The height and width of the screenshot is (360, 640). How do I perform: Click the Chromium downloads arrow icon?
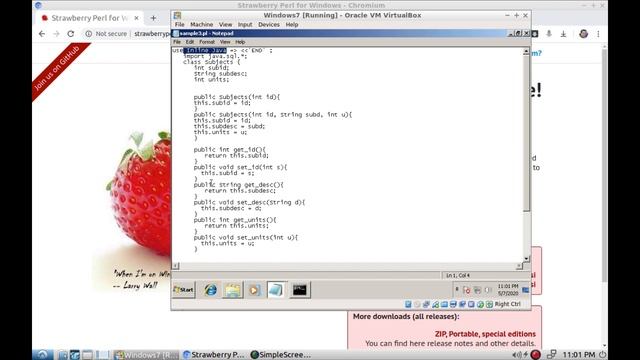(563, 34)
